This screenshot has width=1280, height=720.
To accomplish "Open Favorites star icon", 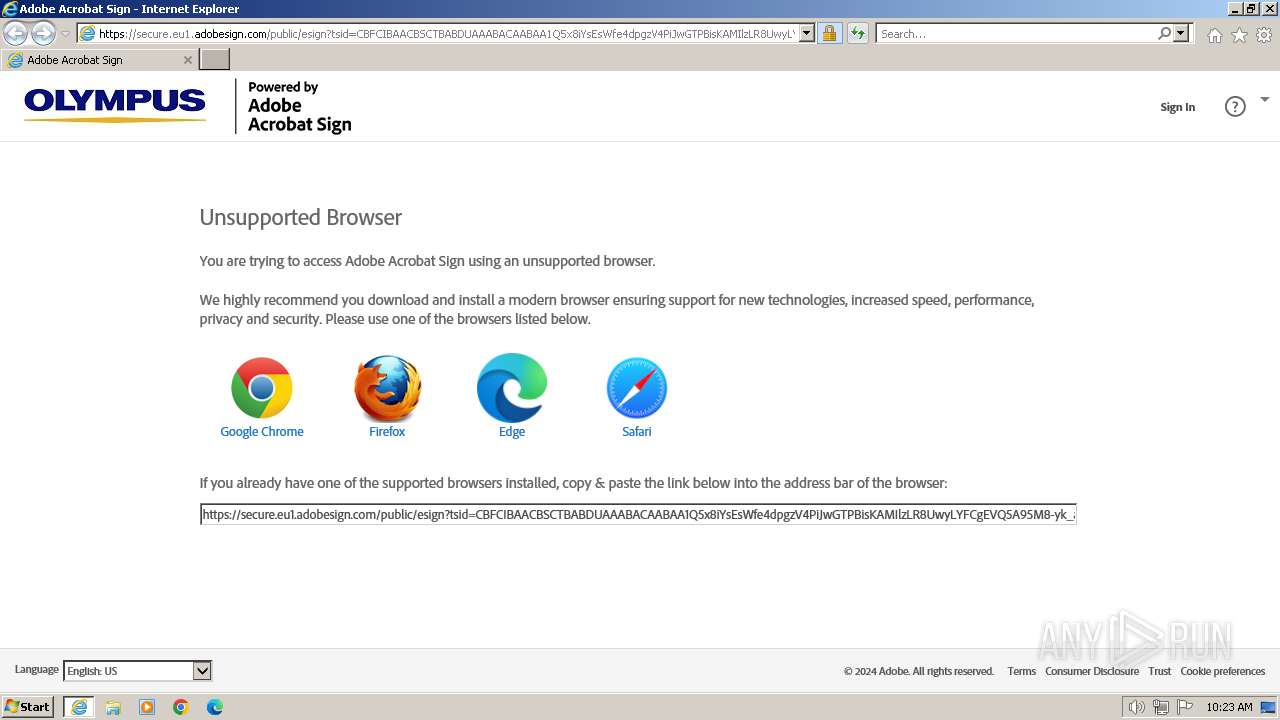I will pyautogui.click(x=1239, y=35).
